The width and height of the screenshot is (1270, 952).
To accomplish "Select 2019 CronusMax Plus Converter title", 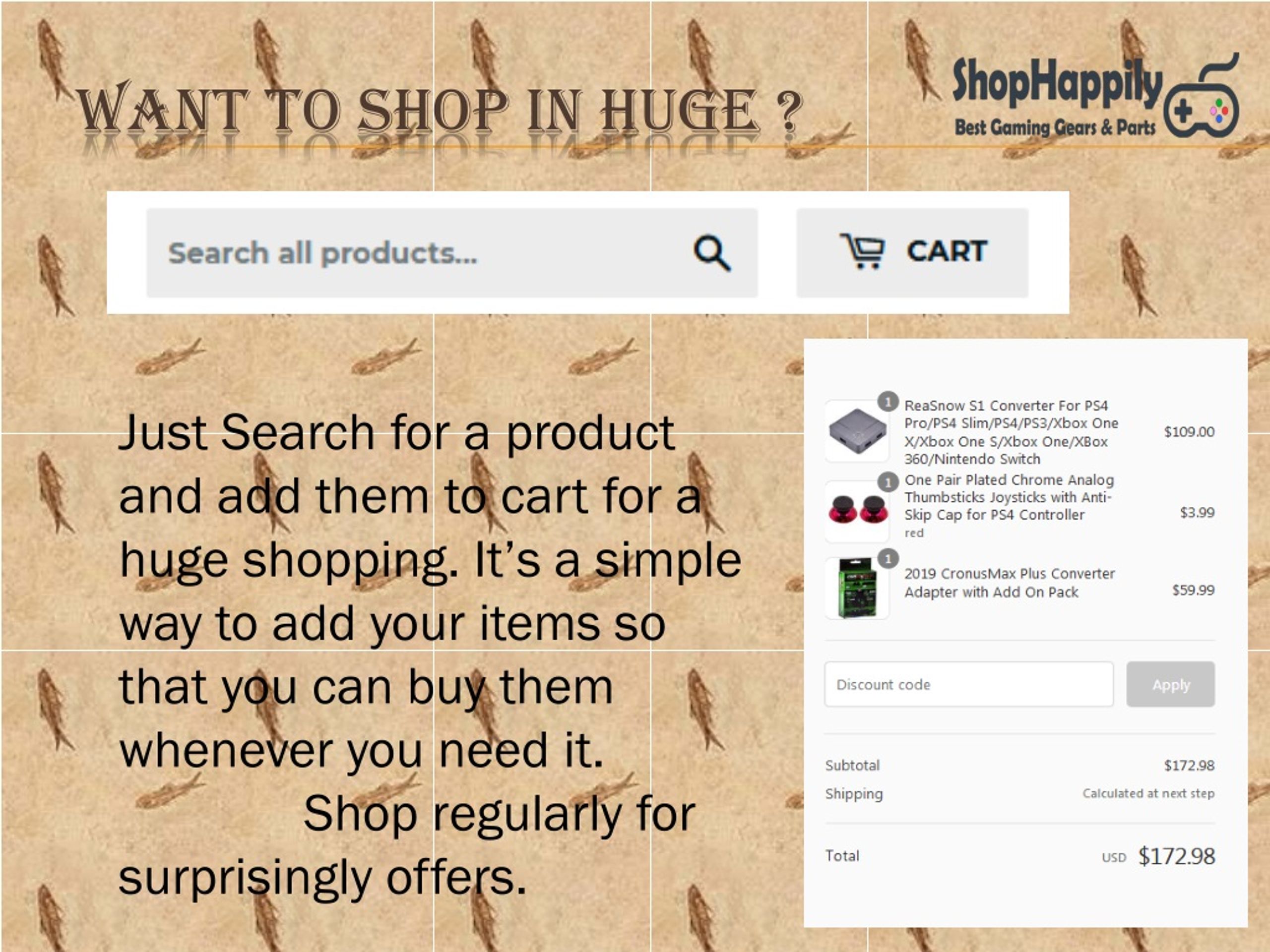I will [x=1010, y=583].
